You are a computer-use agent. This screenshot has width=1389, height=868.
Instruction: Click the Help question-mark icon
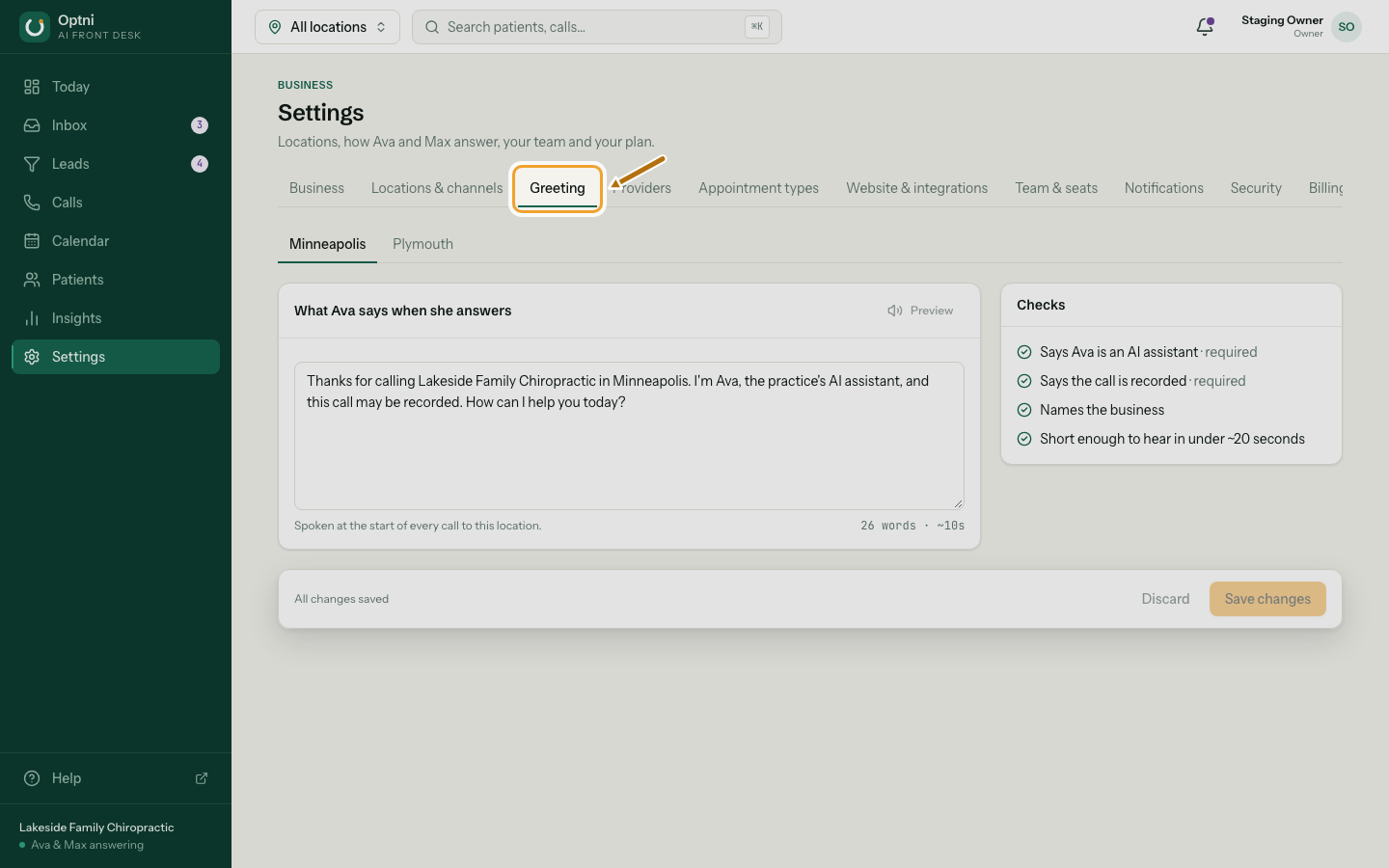(x=32, y=778)
